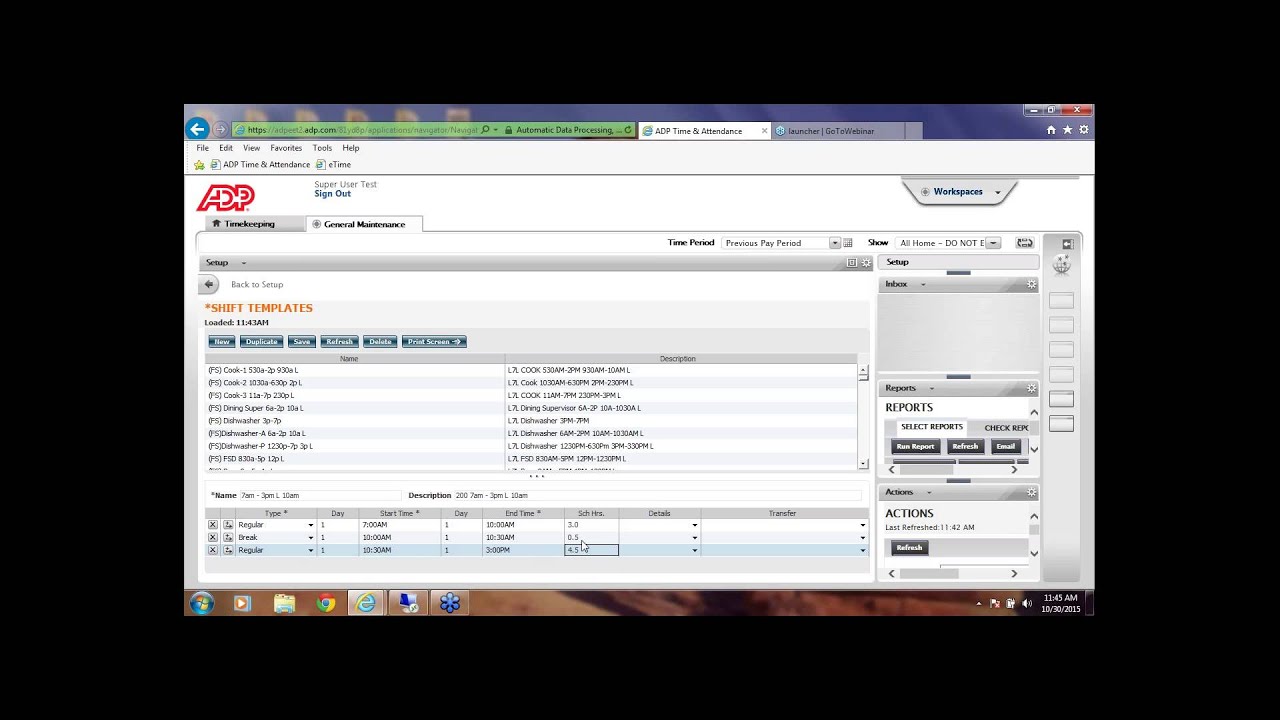The image size is (1280, 720).
Task: Open the Inbox panel gear icon
Action: pos(1031,285)
